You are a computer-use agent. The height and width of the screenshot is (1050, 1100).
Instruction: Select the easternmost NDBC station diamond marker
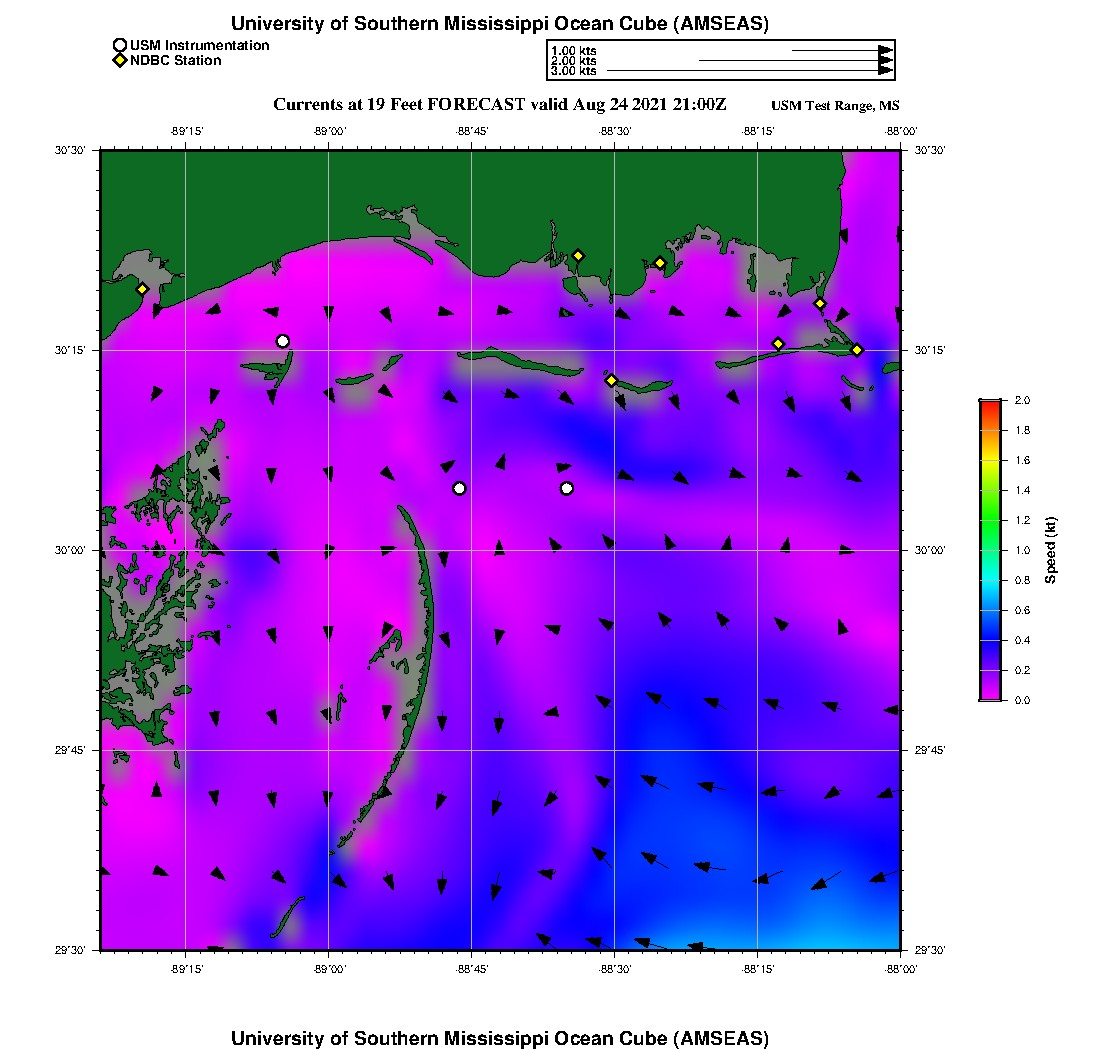click(857, 349)
